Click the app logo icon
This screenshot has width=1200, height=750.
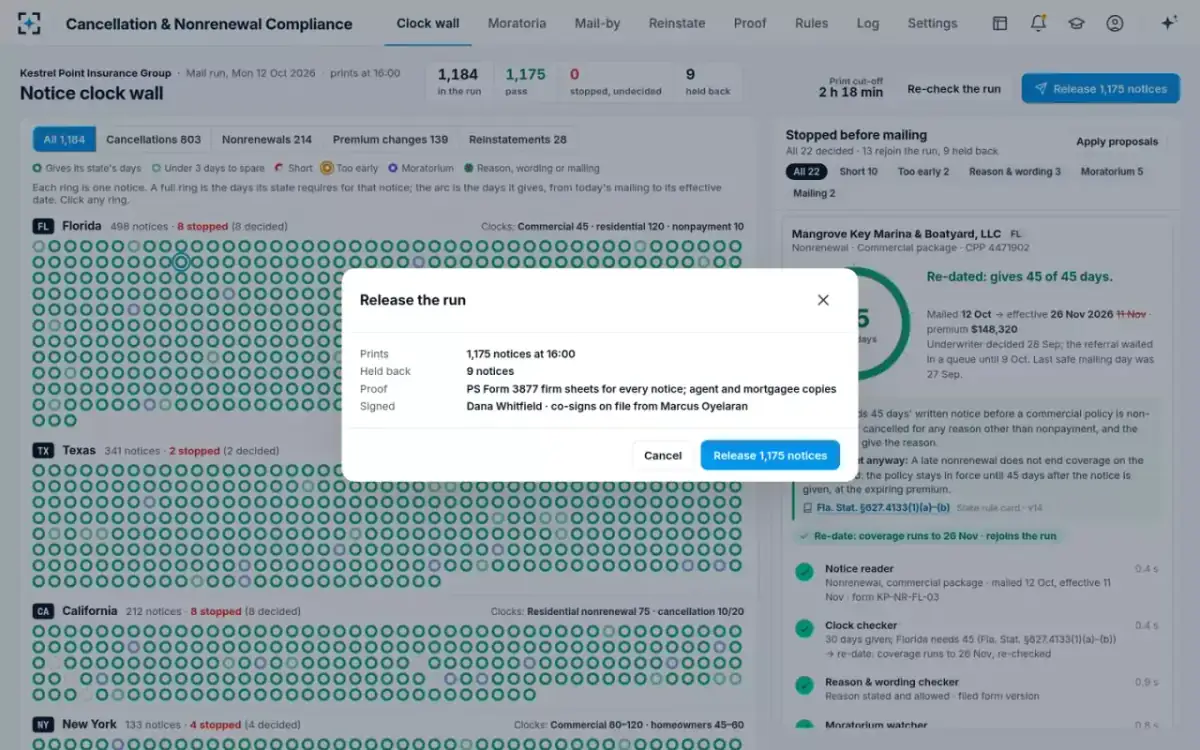(x=30, y=23)
